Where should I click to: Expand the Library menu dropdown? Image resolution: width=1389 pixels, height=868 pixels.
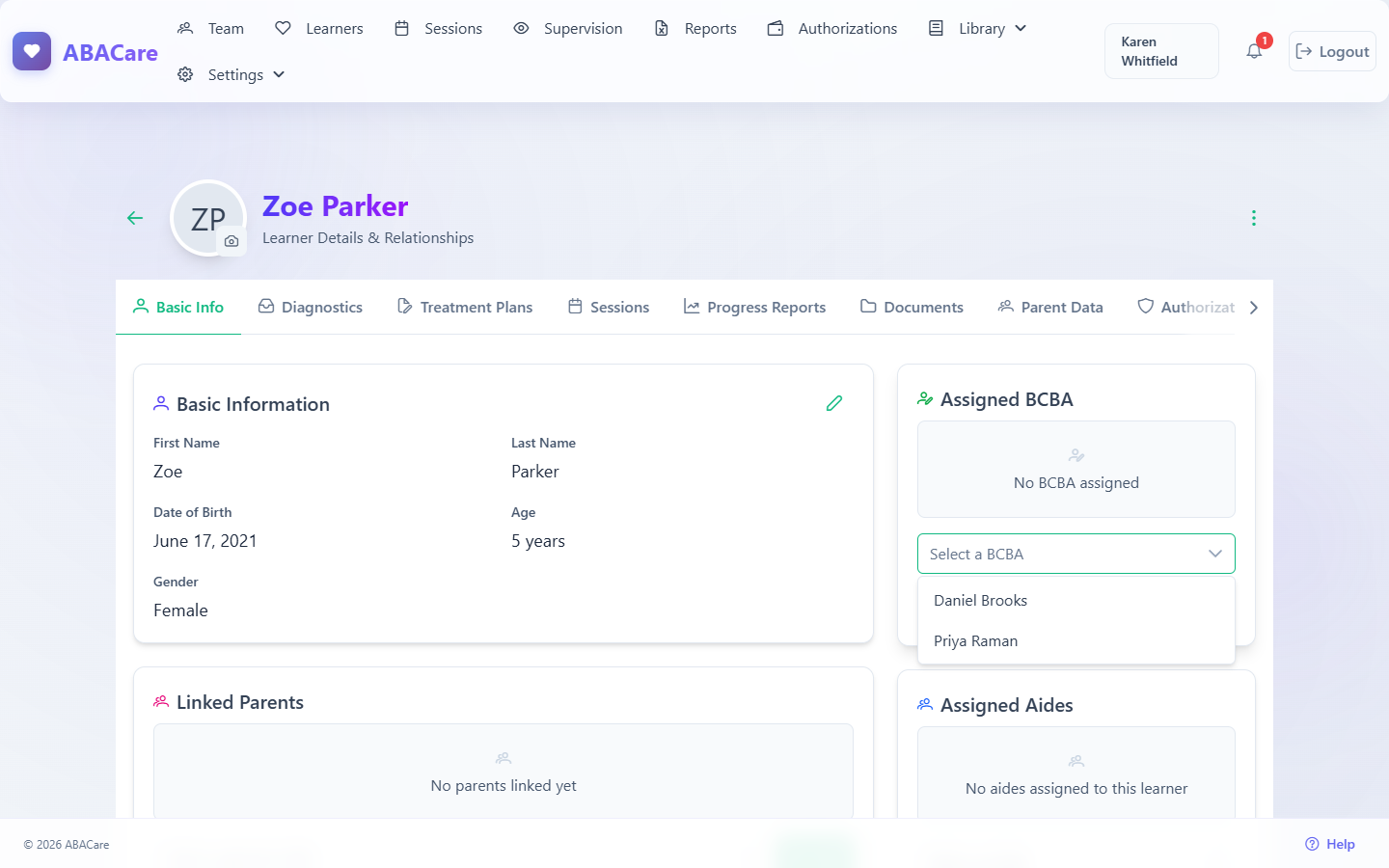[977, 29]
